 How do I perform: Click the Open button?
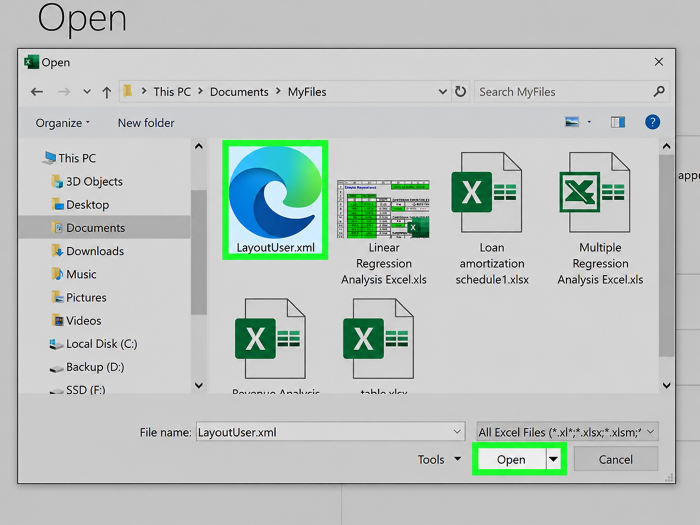511,459
